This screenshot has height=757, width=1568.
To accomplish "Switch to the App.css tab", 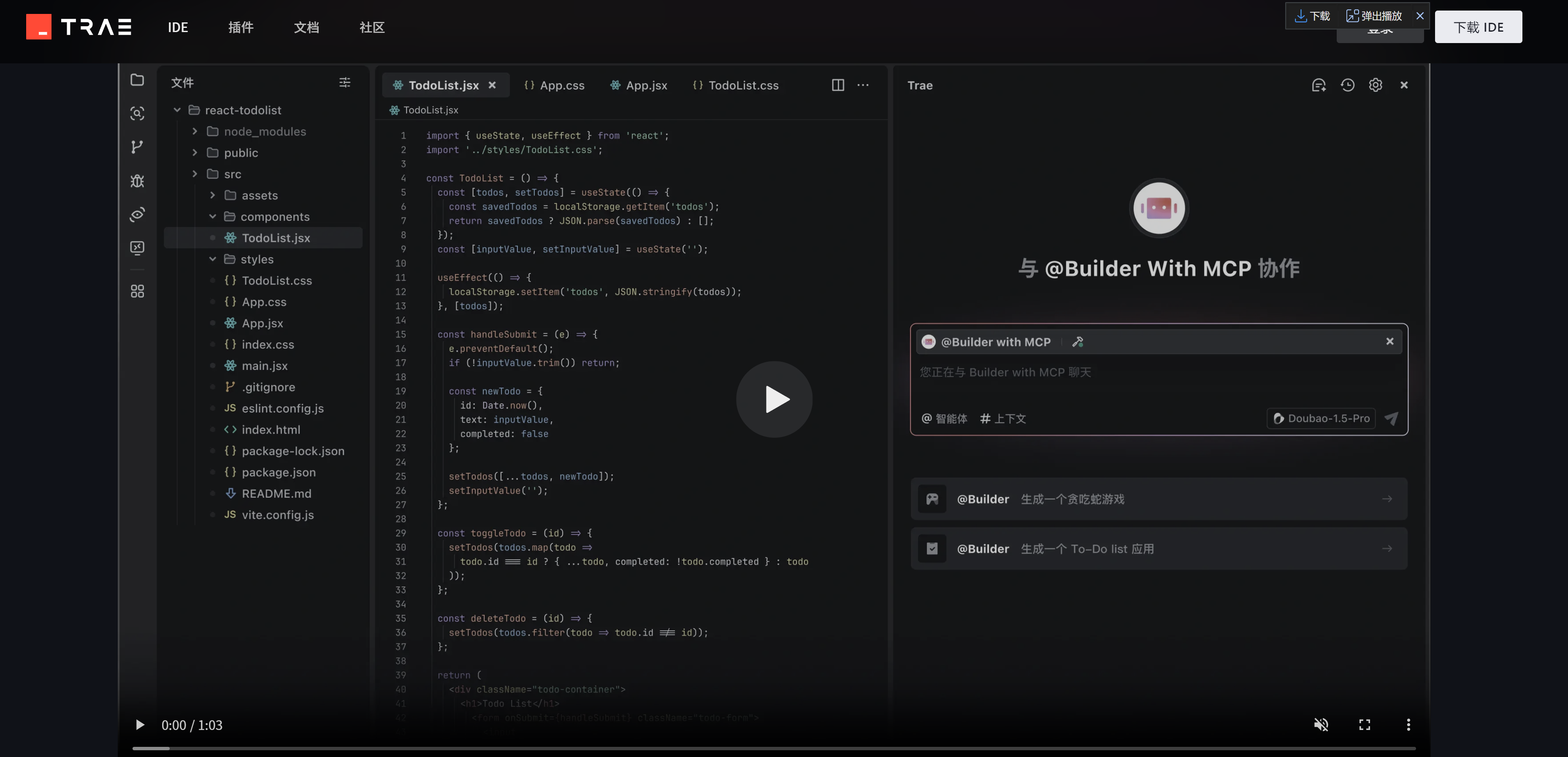I will [554, 85].
